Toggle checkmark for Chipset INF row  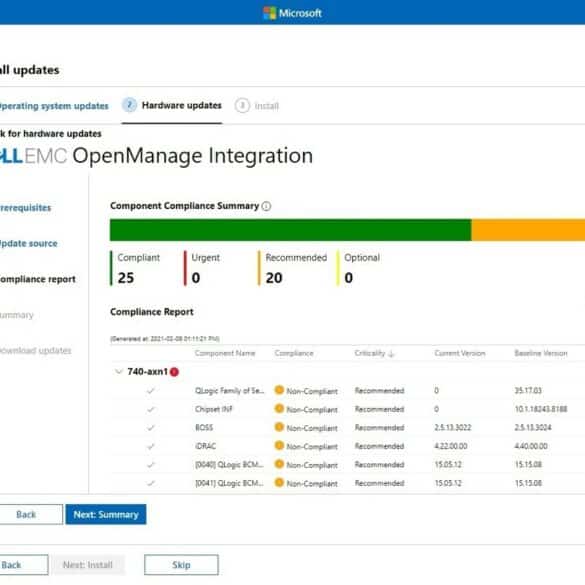coord(151,409)
